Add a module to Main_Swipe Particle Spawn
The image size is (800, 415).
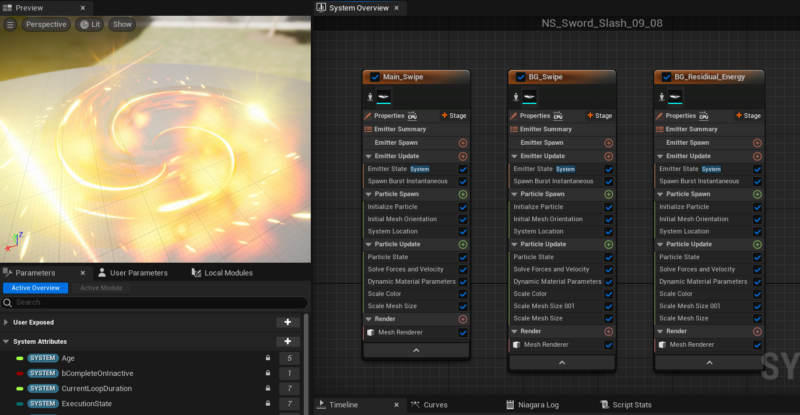tap(463, 194)
